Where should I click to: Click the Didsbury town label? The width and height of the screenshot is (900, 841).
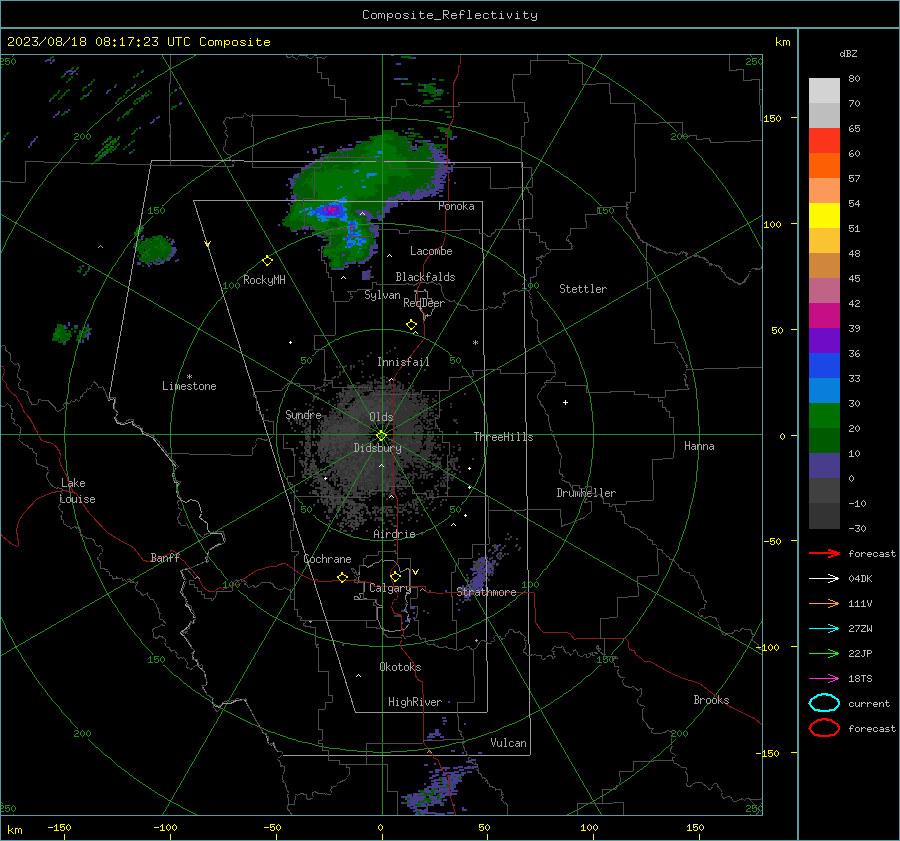point(377,448)
